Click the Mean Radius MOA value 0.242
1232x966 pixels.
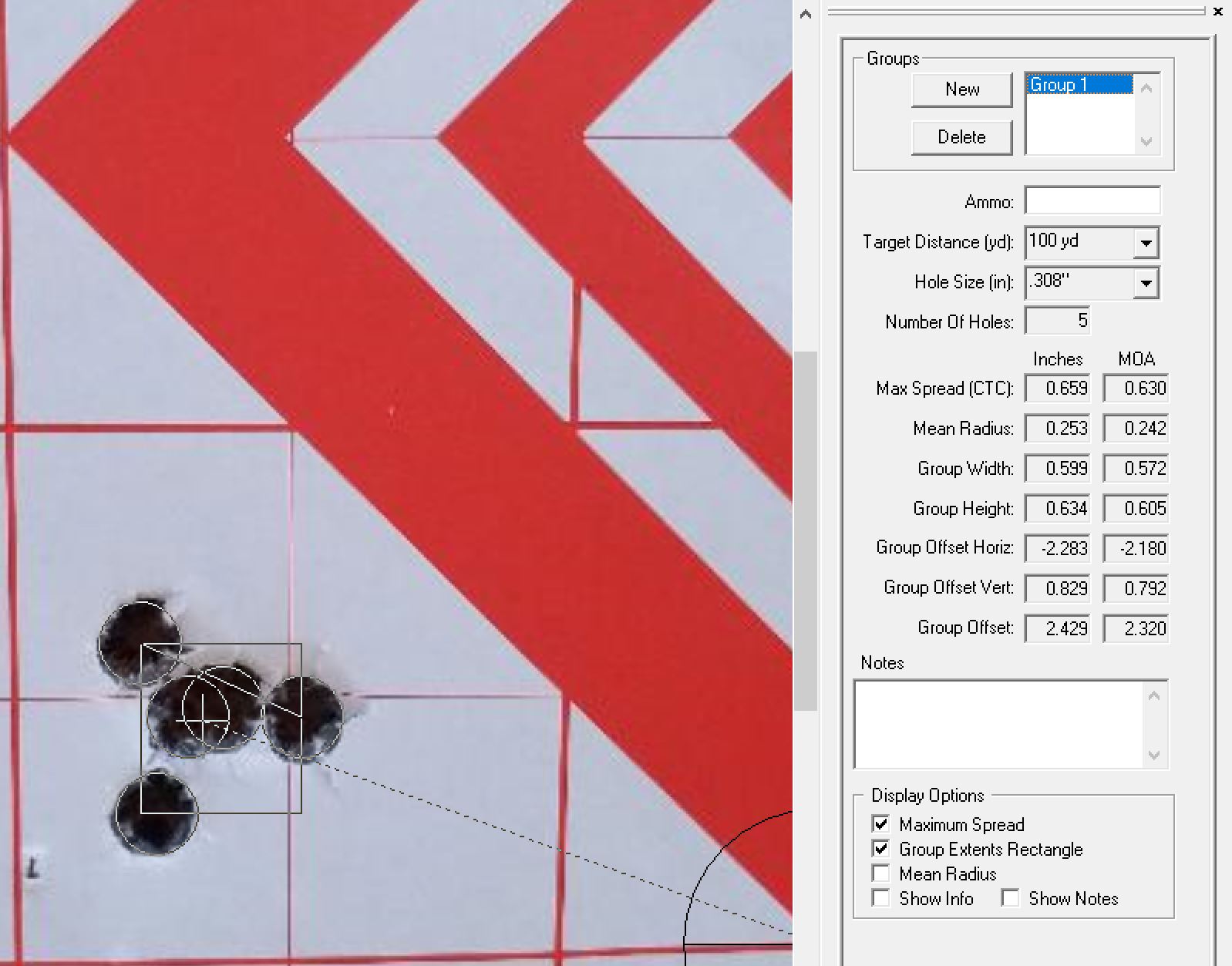click(1136, 428)
